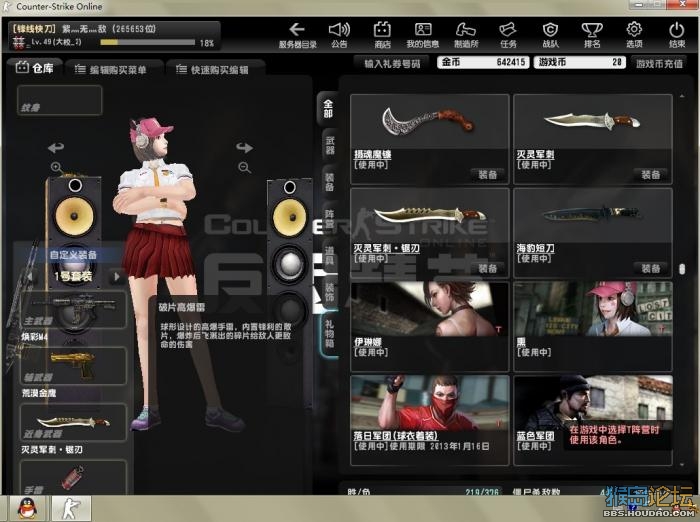Switch to the 编辑购买菜单 tab
This screenshot has width=700, height=522.
pos(112,70)
